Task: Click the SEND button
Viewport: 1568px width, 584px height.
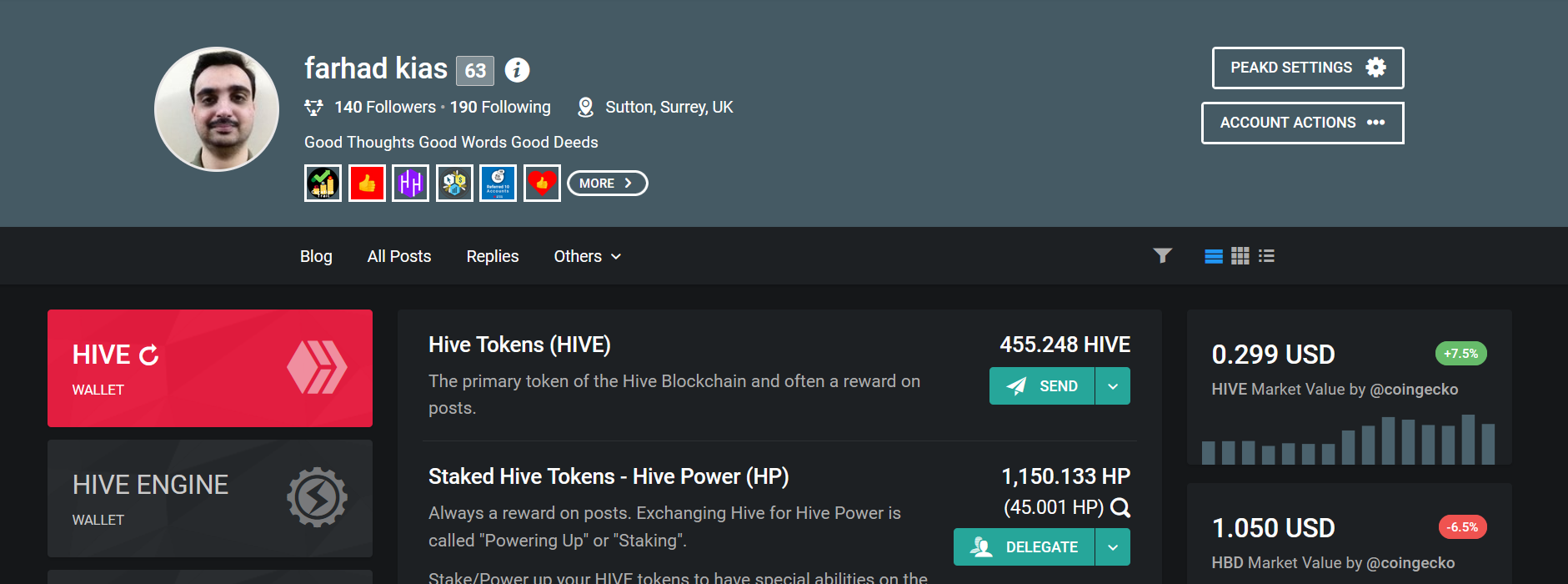Action: (x=1042, y=386)
